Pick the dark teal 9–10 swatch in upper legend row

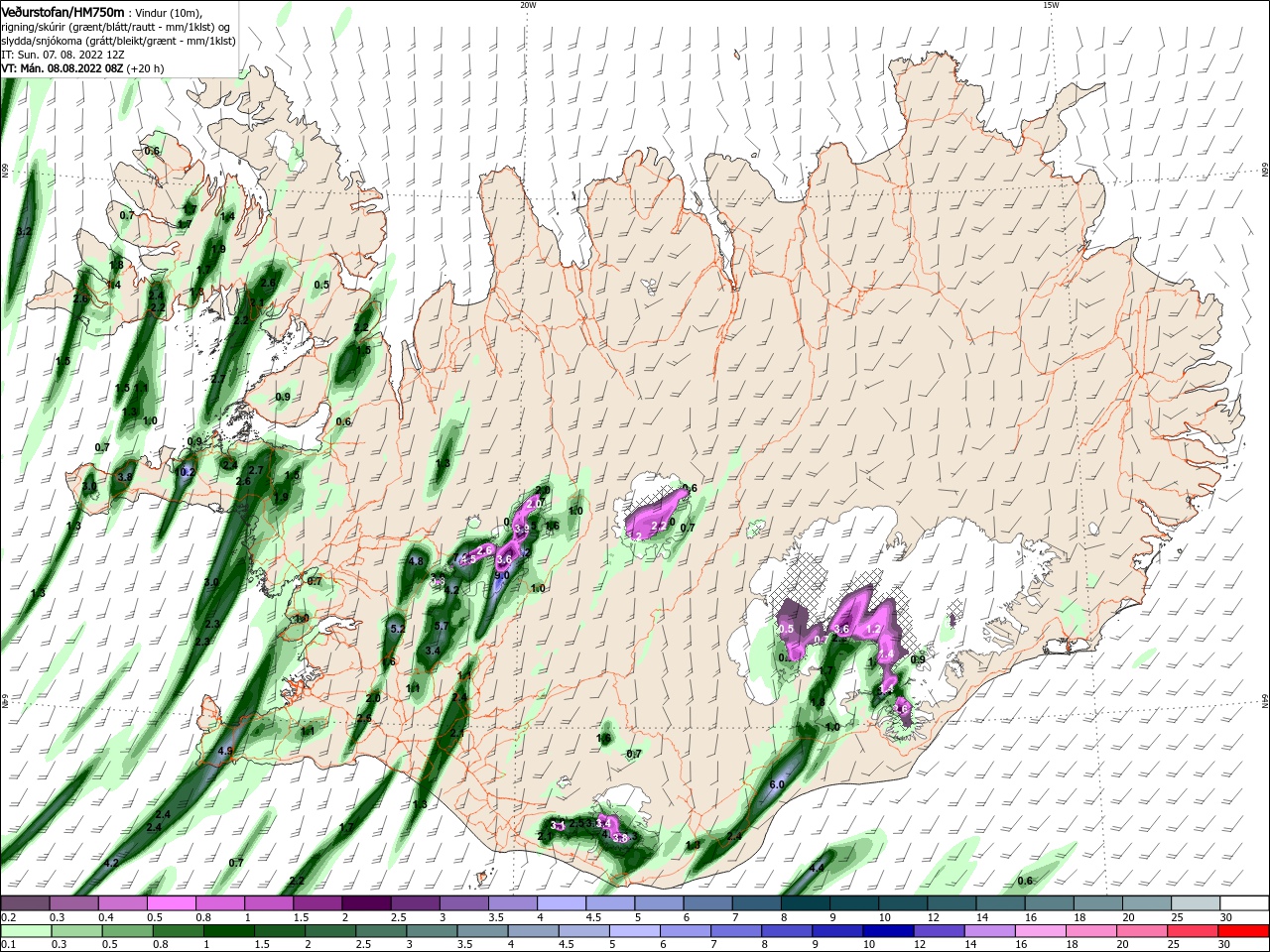coord(854,903)
